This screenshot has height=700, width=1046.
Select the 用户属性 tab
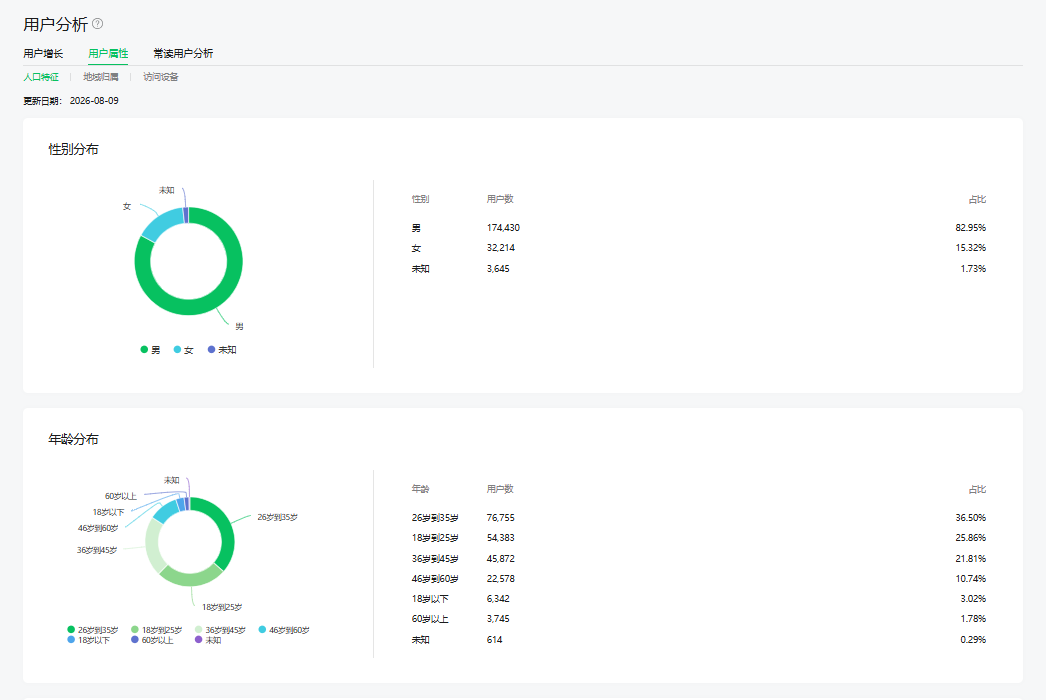tap(108, 53)
